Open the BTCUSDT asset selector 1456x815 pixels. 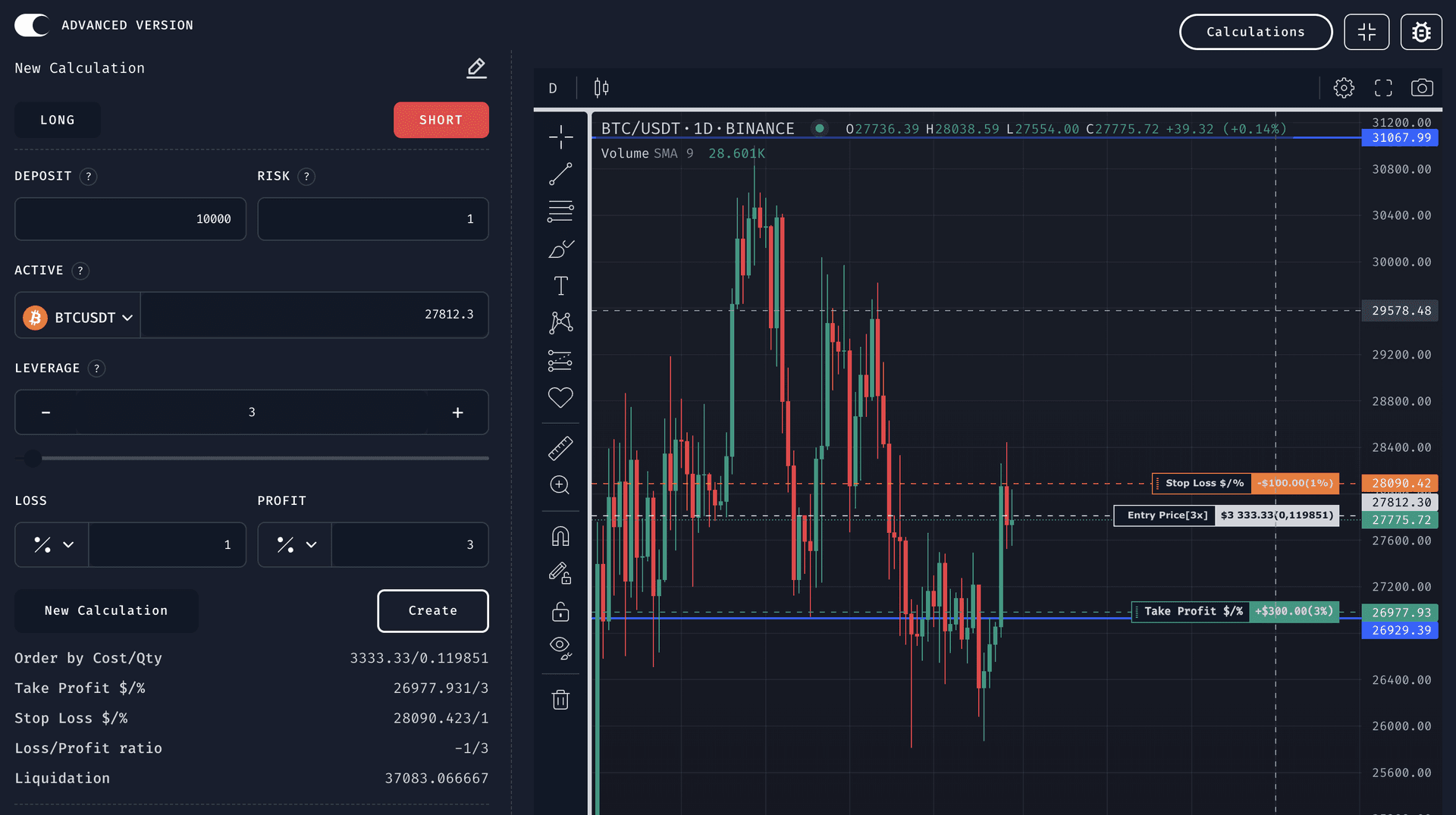click(77, 317)
